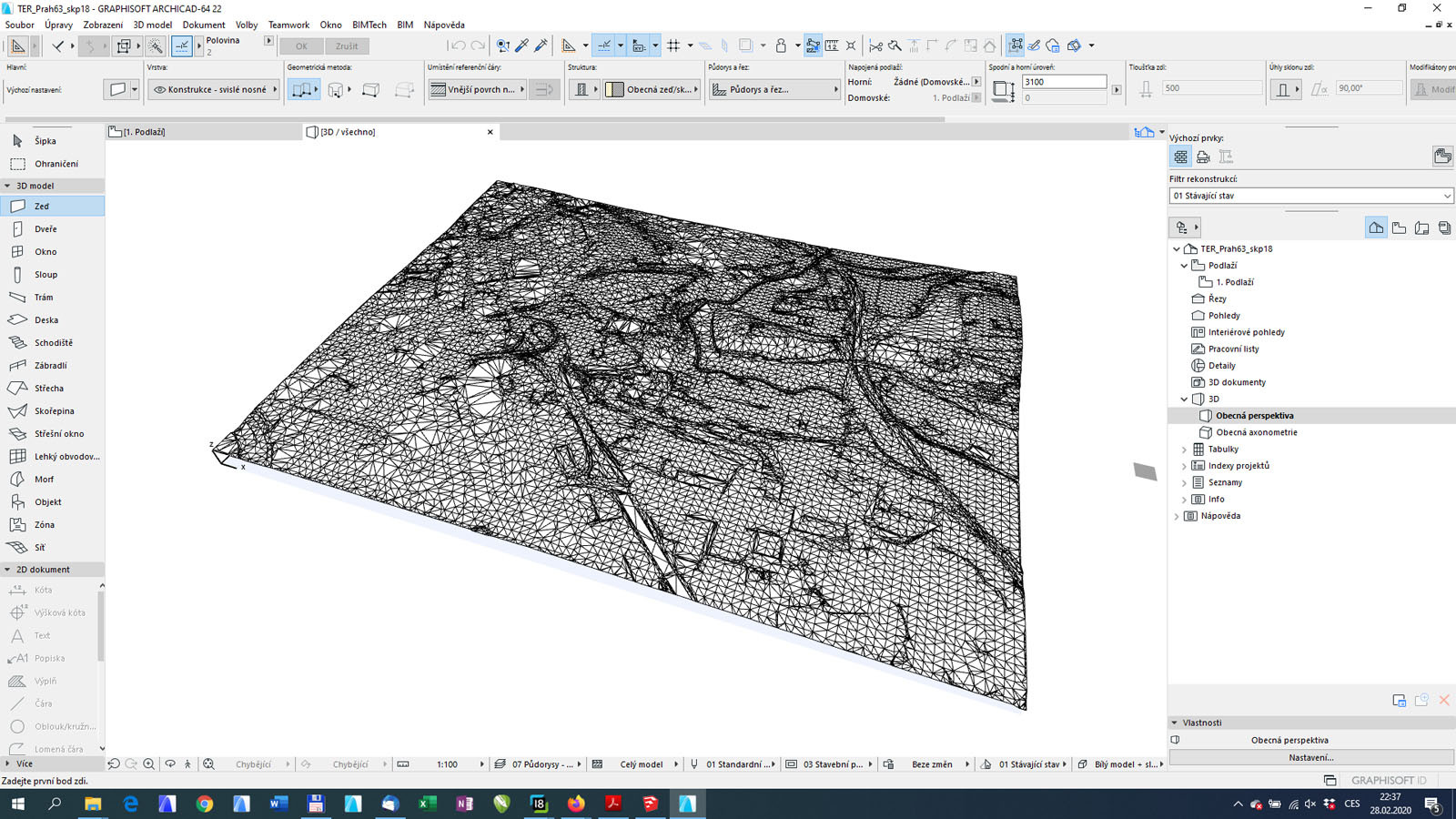
Task: Select the Deska slab tool
Action: click(45, 320)
